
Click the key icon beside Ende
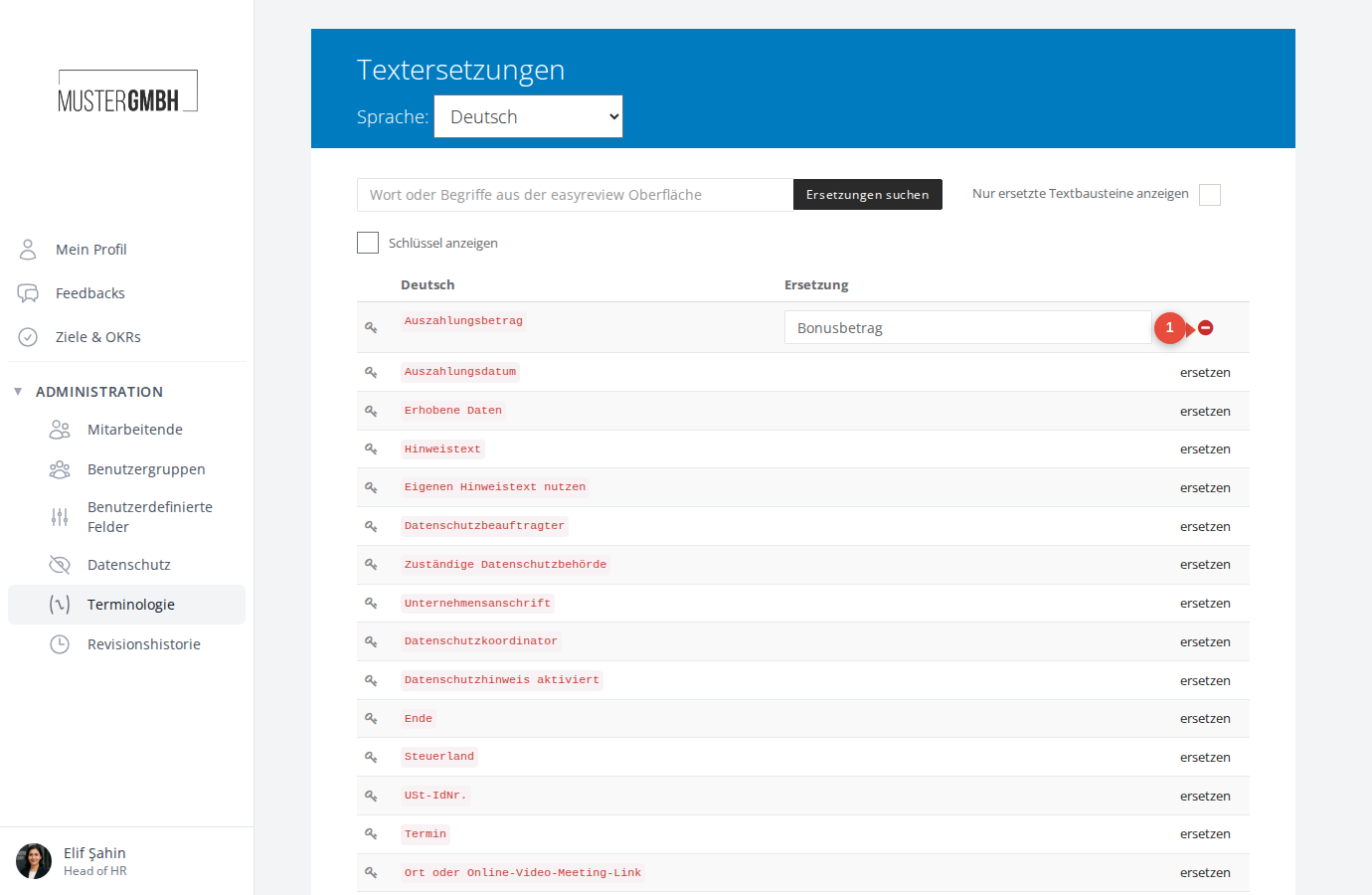coord(371,719)
